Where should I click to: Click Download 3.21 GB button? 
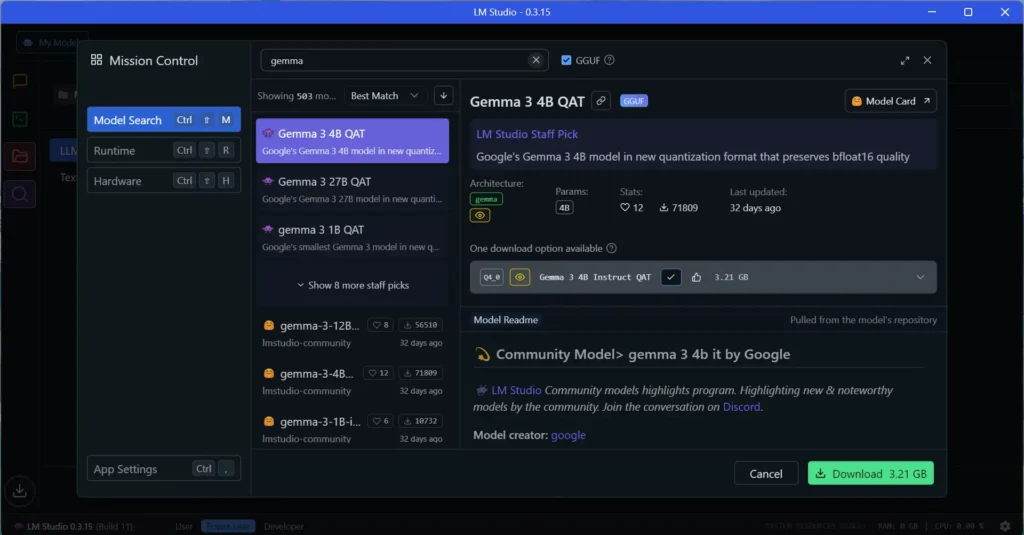pos(871,474)
